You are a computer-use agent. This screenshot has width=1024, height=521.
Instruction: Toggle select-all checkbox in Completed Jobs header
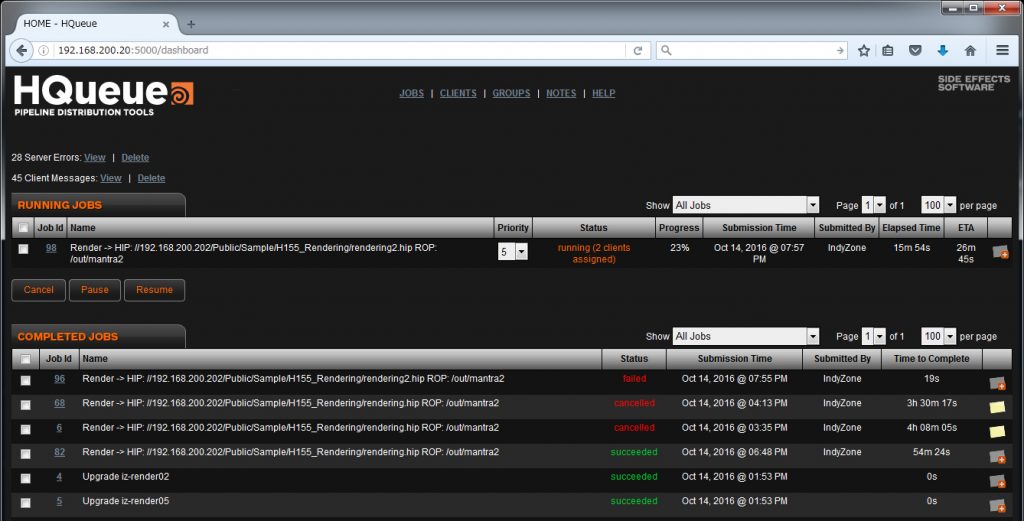point(25,359)
